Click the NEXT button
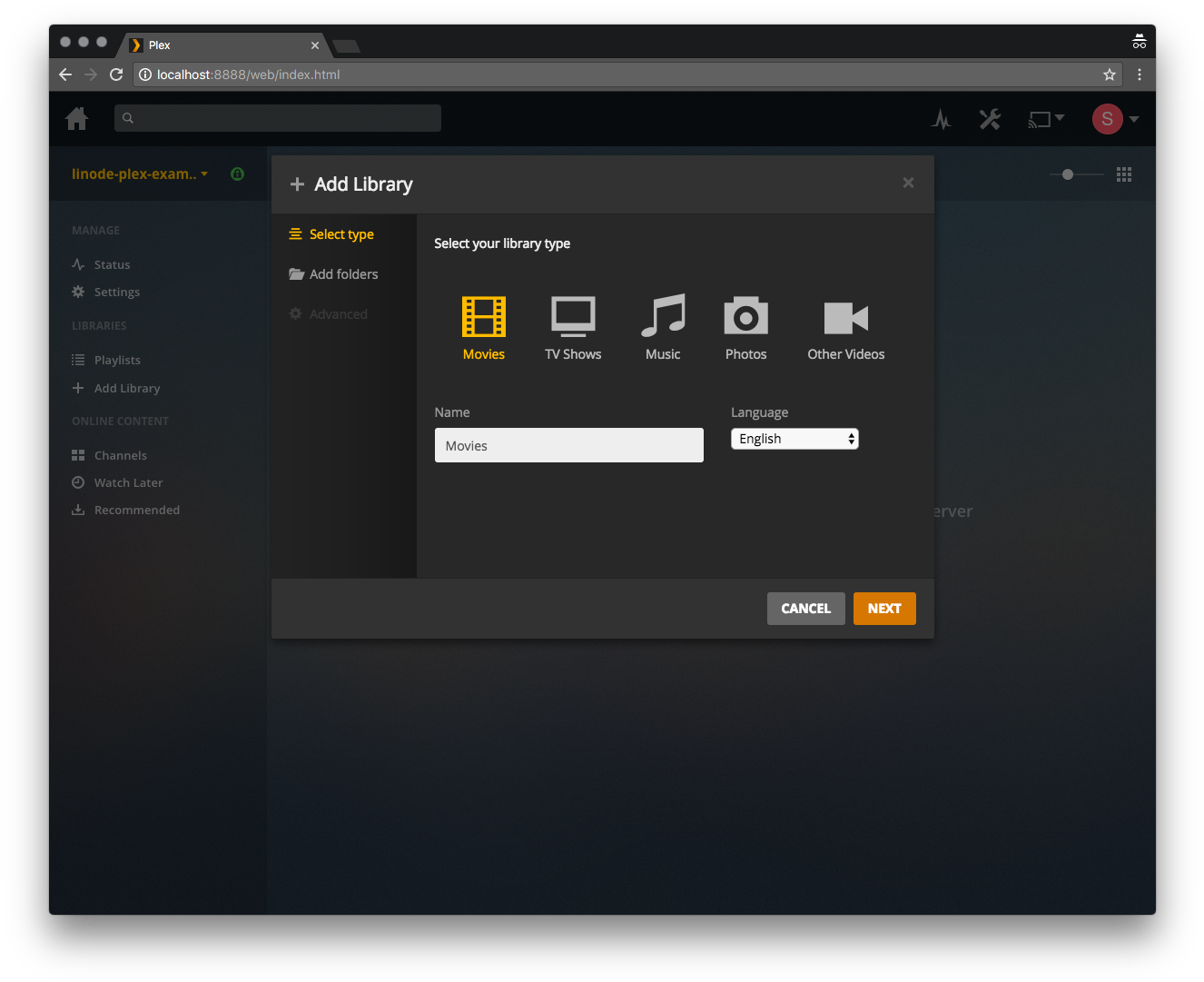 coord(884,608)
